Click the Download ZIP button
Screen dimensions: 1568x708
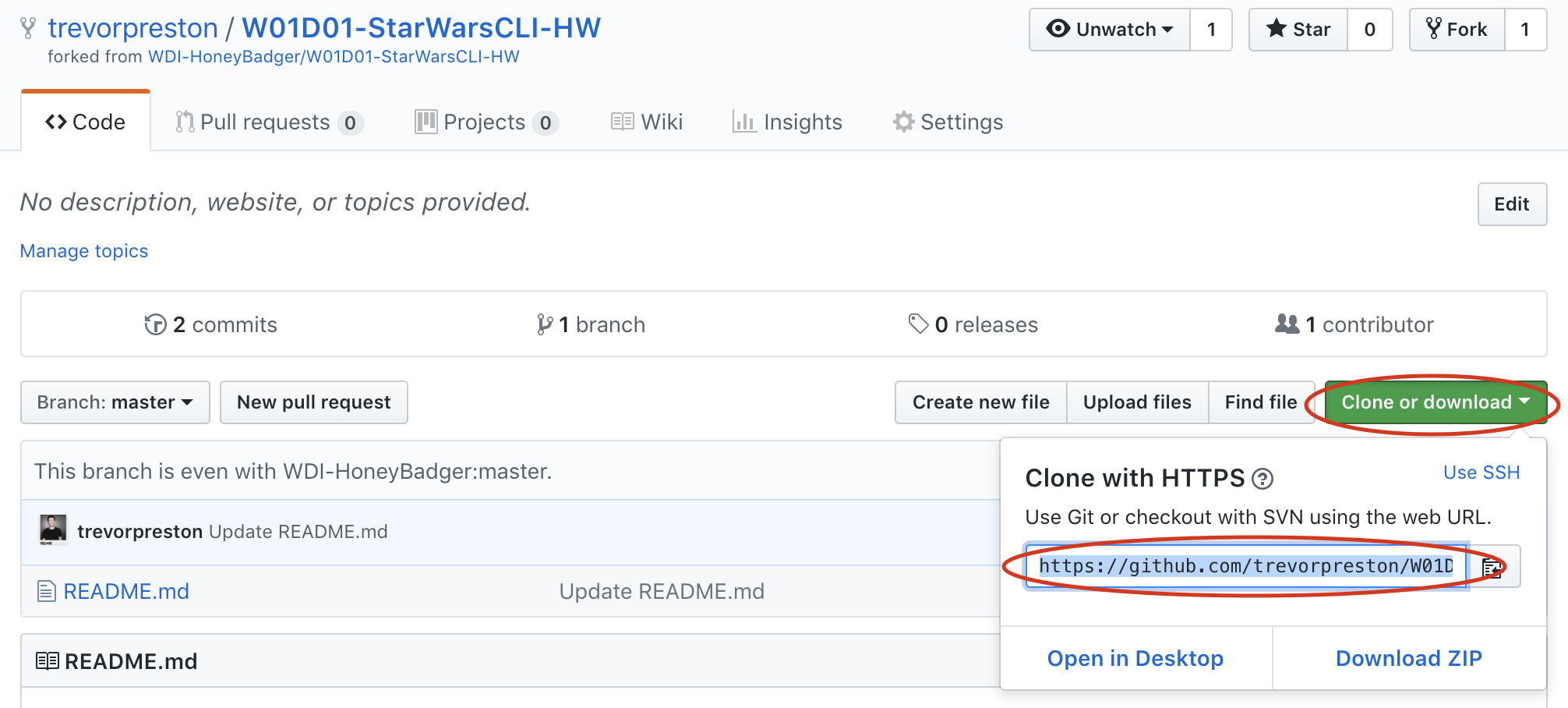1409,659
